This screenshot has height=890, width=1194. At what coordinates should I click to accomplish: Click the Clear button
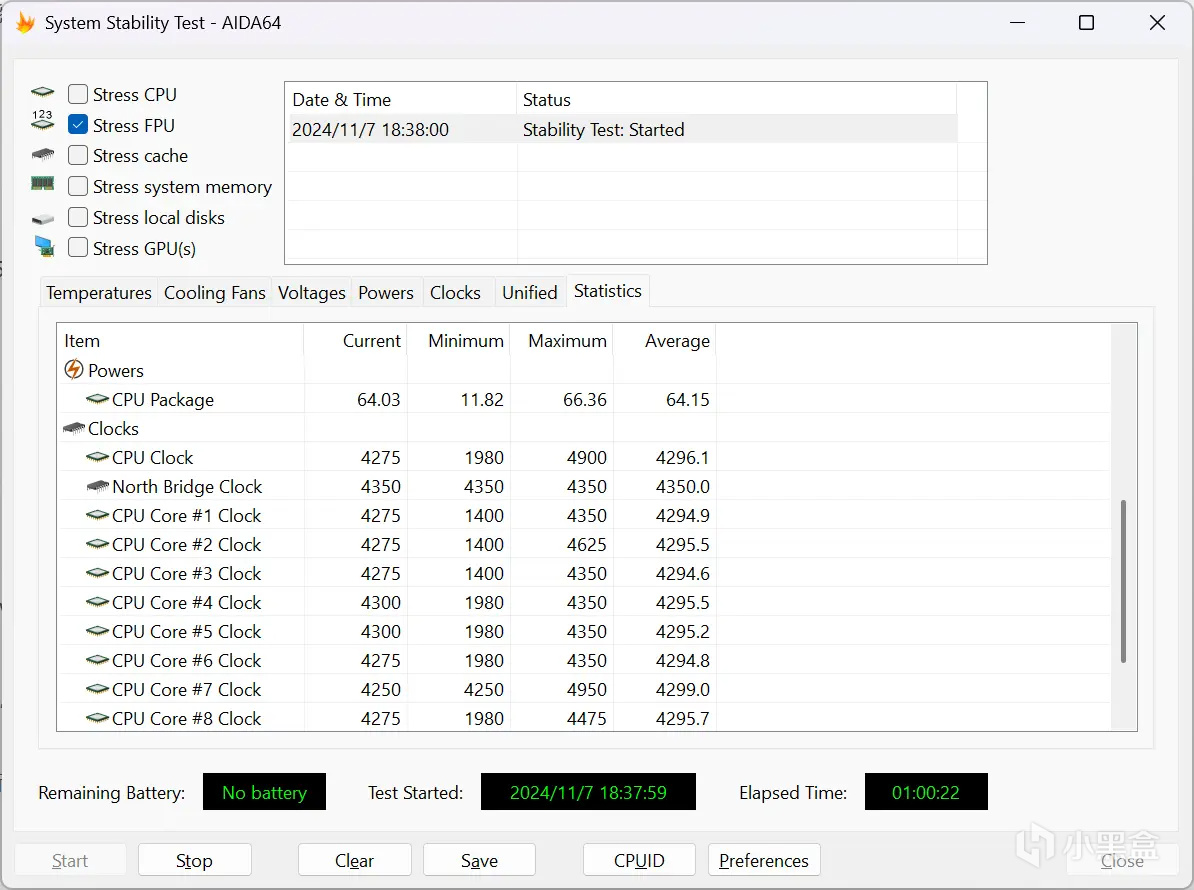pos(354,860)
